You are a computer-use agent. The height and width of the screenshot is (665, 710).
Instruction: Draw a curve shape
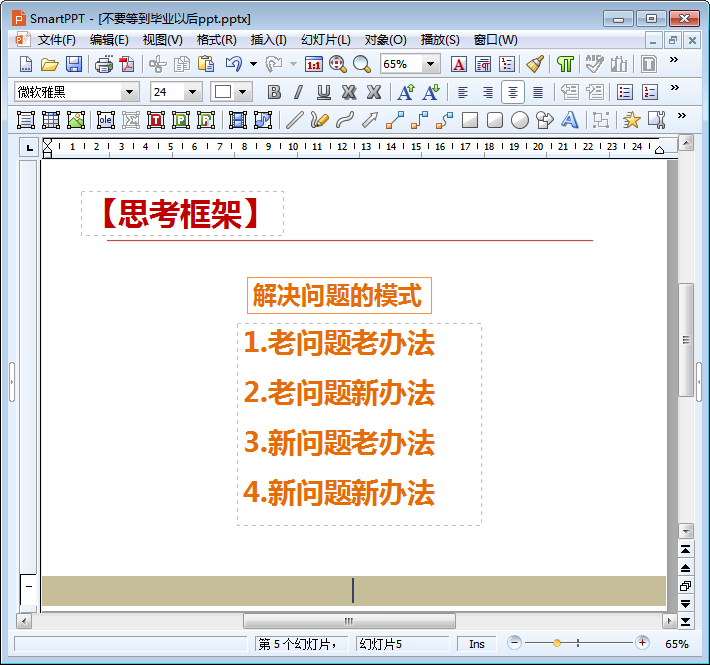pyautogui.click(x=345, y=120)
